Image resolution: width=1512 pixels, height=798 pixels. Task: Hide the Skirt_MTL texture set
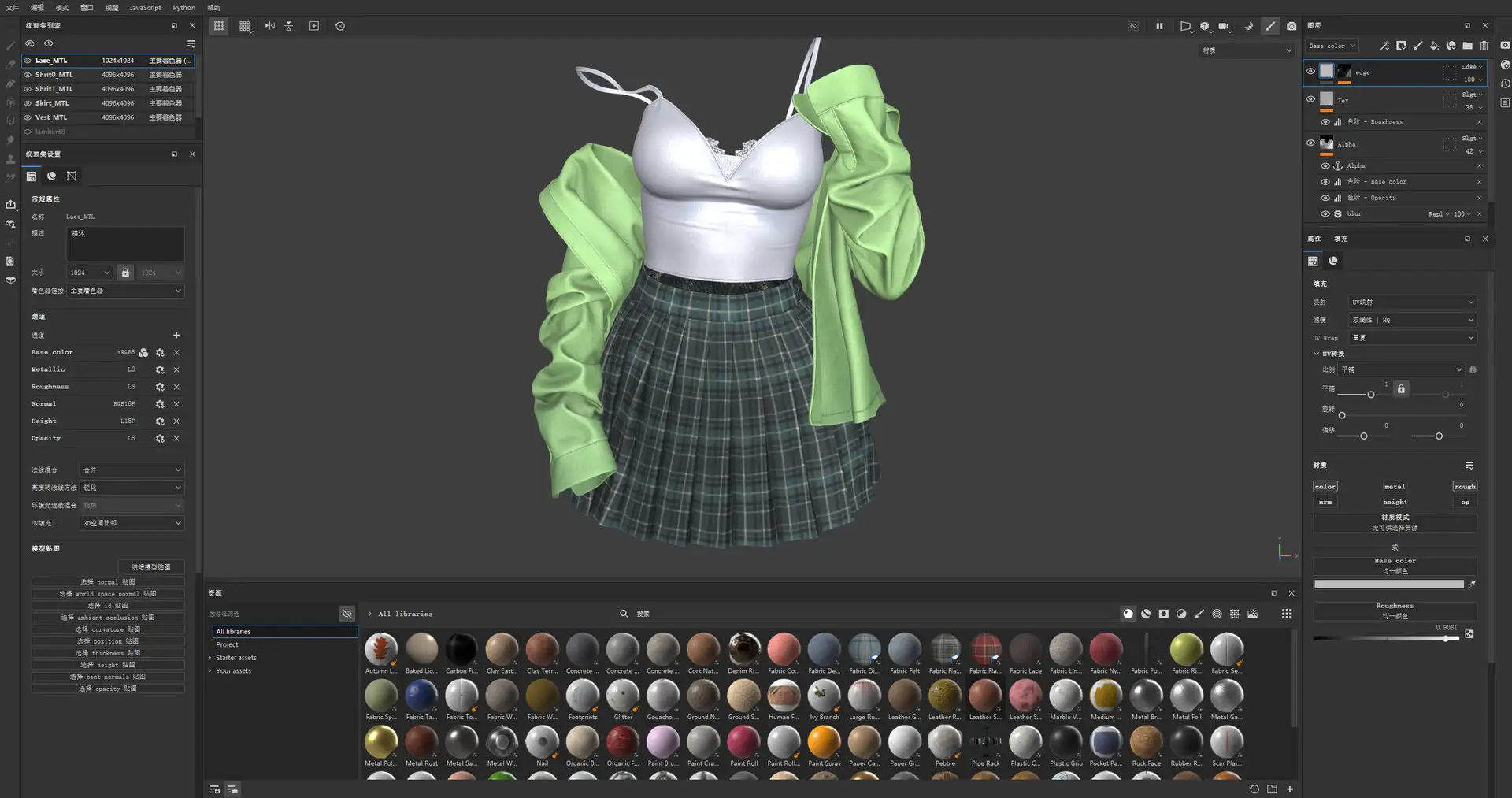tap(28, 103)
